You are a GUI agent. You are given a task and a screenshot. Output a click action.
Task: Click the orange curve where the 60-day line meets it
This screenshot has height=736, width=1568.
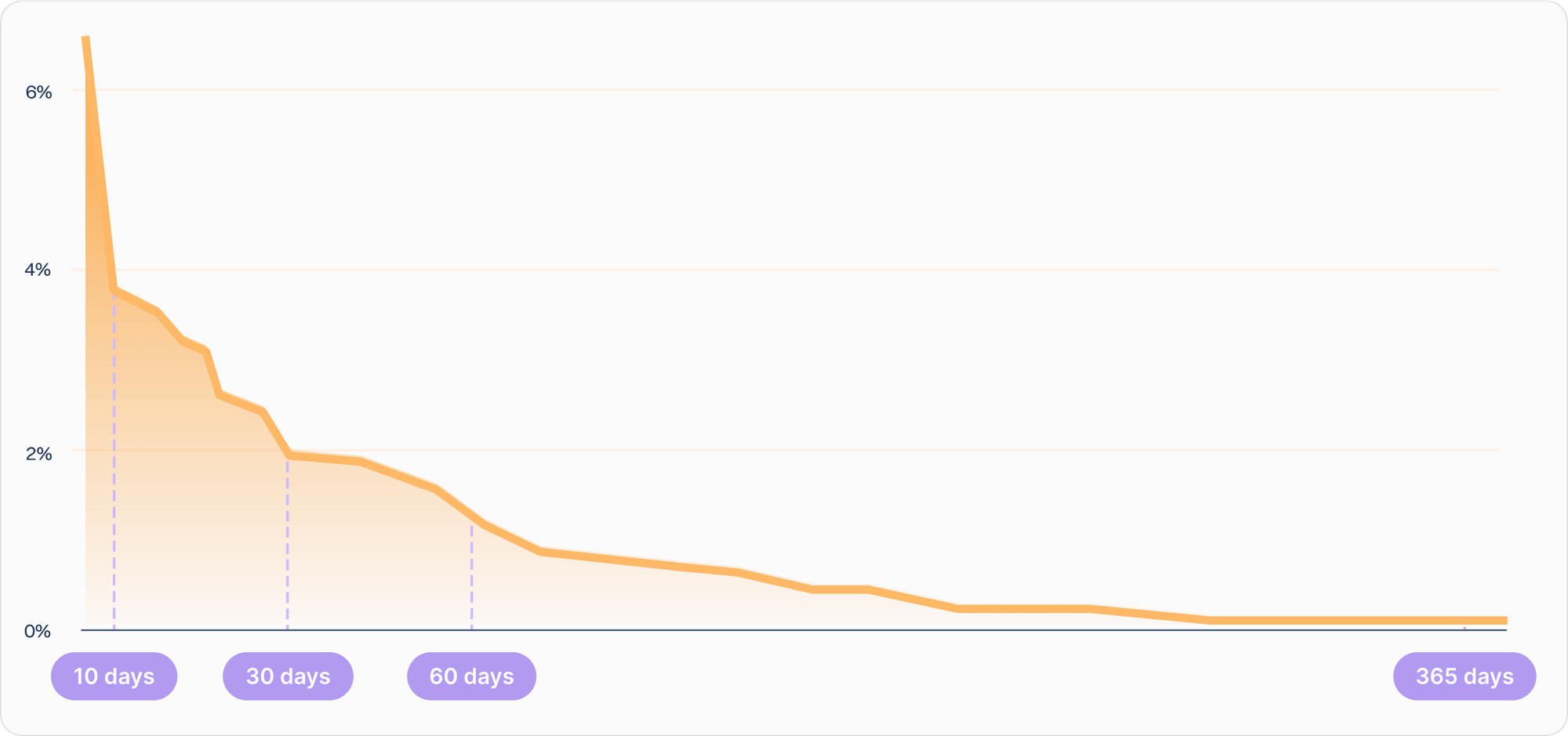(472, 517)
